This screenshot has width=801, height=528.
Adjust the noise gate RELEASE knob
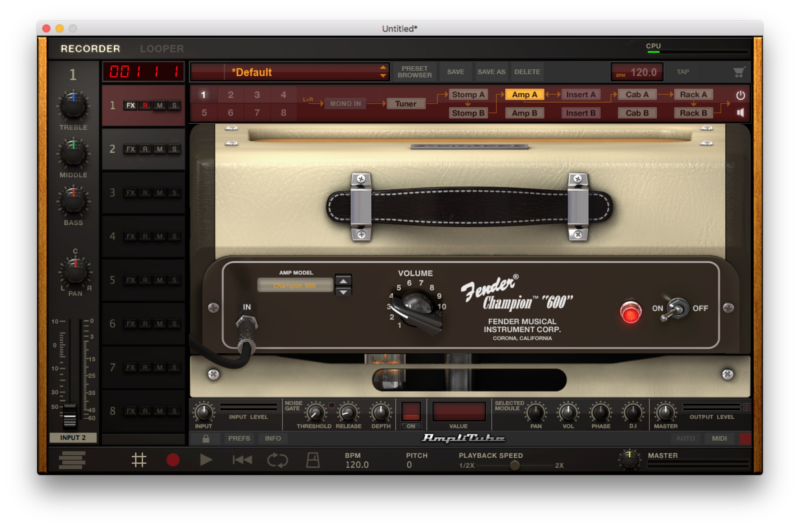[x=348, y=412]
